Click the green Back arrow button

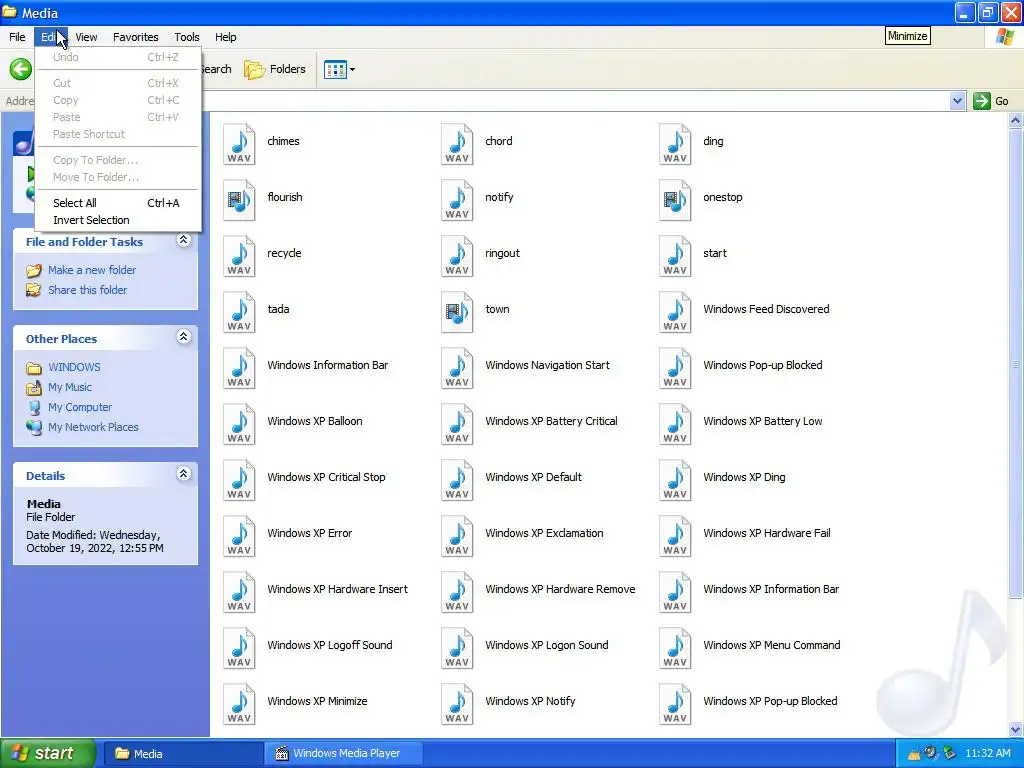pos(20,69)
